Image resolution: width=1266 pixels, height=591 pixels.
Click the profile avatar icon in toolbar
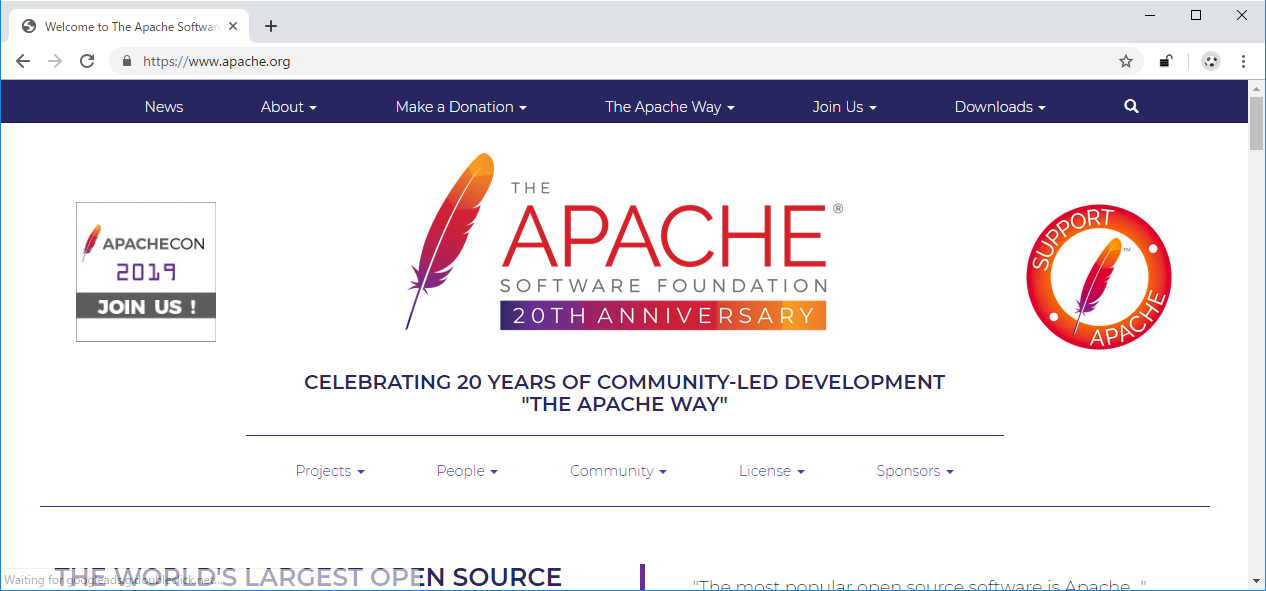pos(1211,61)
